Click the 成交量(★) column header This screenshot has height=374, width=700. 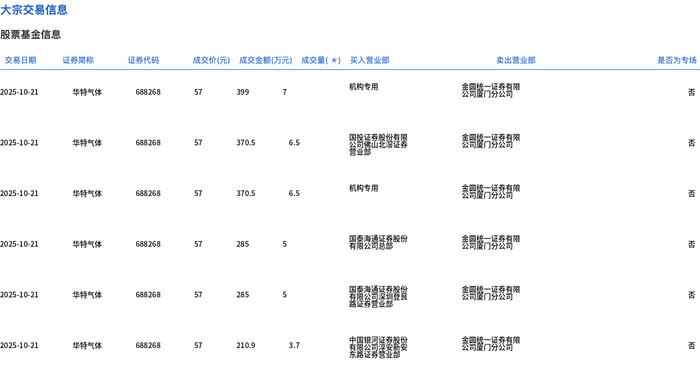coord(321,60)
